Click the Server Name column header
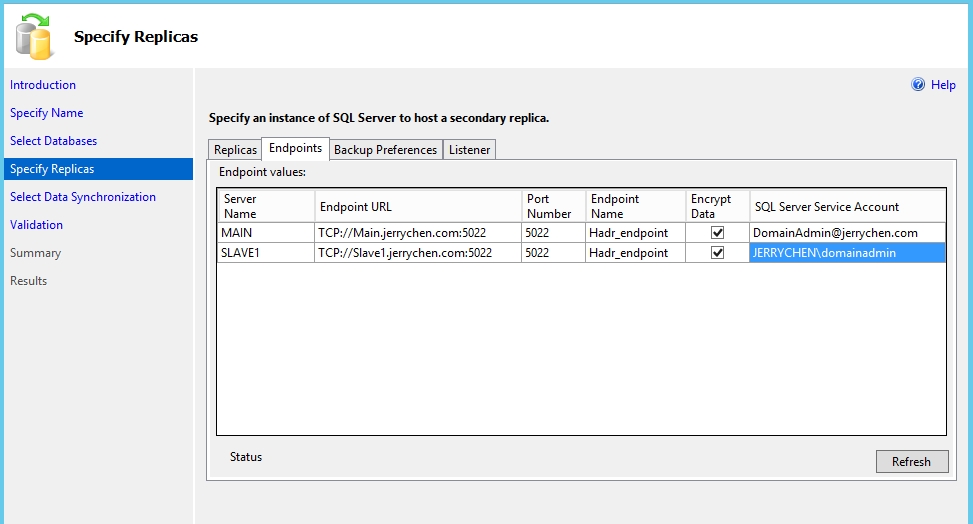Screen dimensions: 973x524 pyautogui.click(x=266, y=206)
